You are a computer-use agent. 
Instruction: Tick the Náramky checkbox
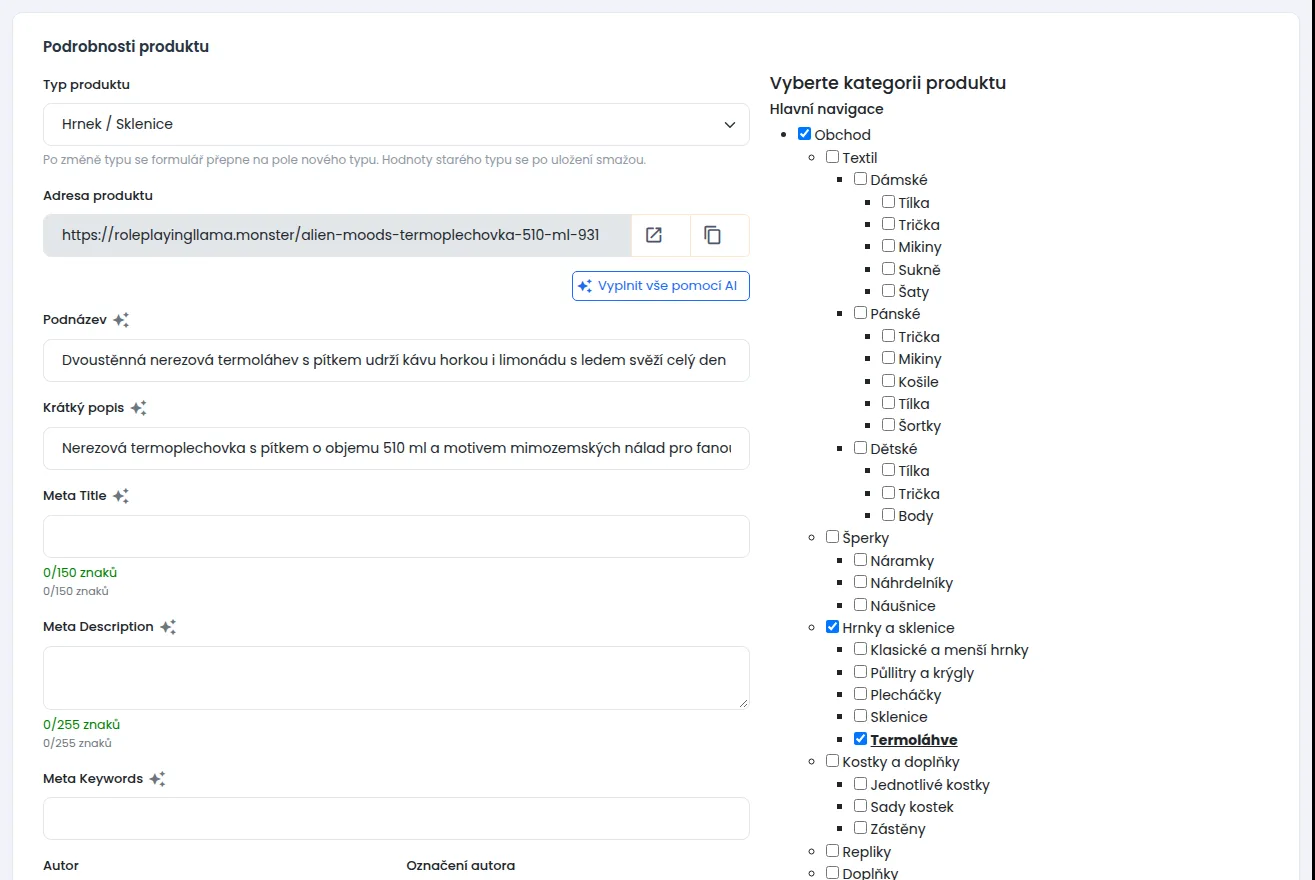[860, 560]
